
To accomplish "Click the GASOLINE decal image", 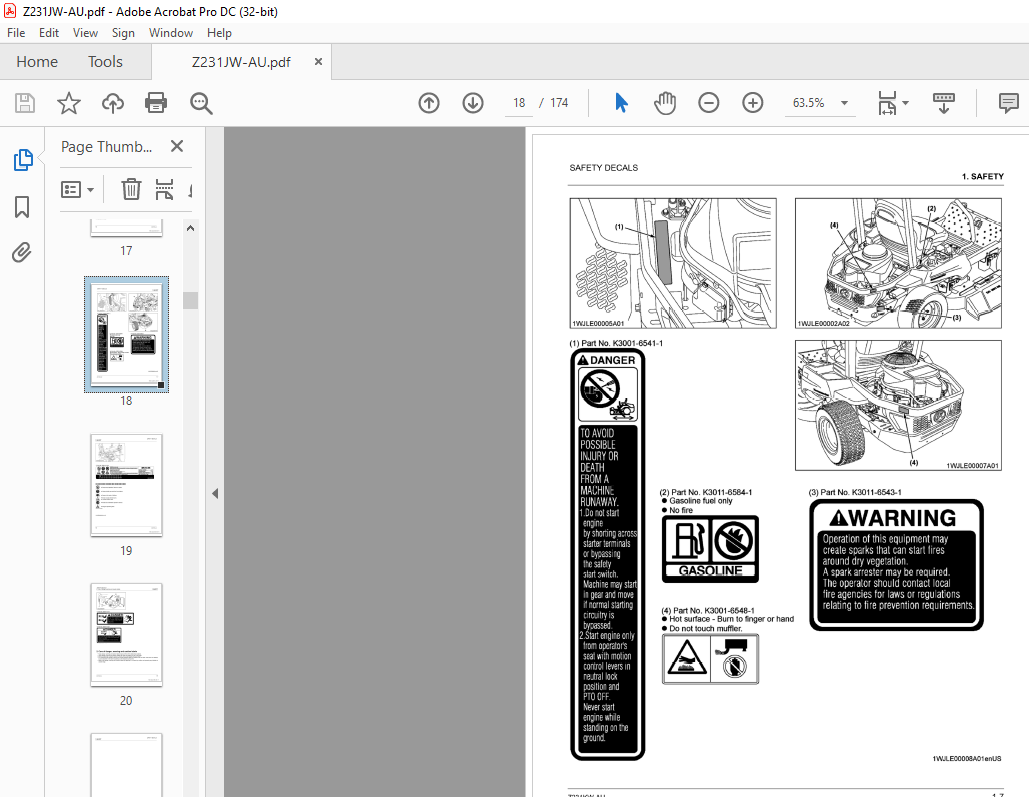I will point(710,549).
